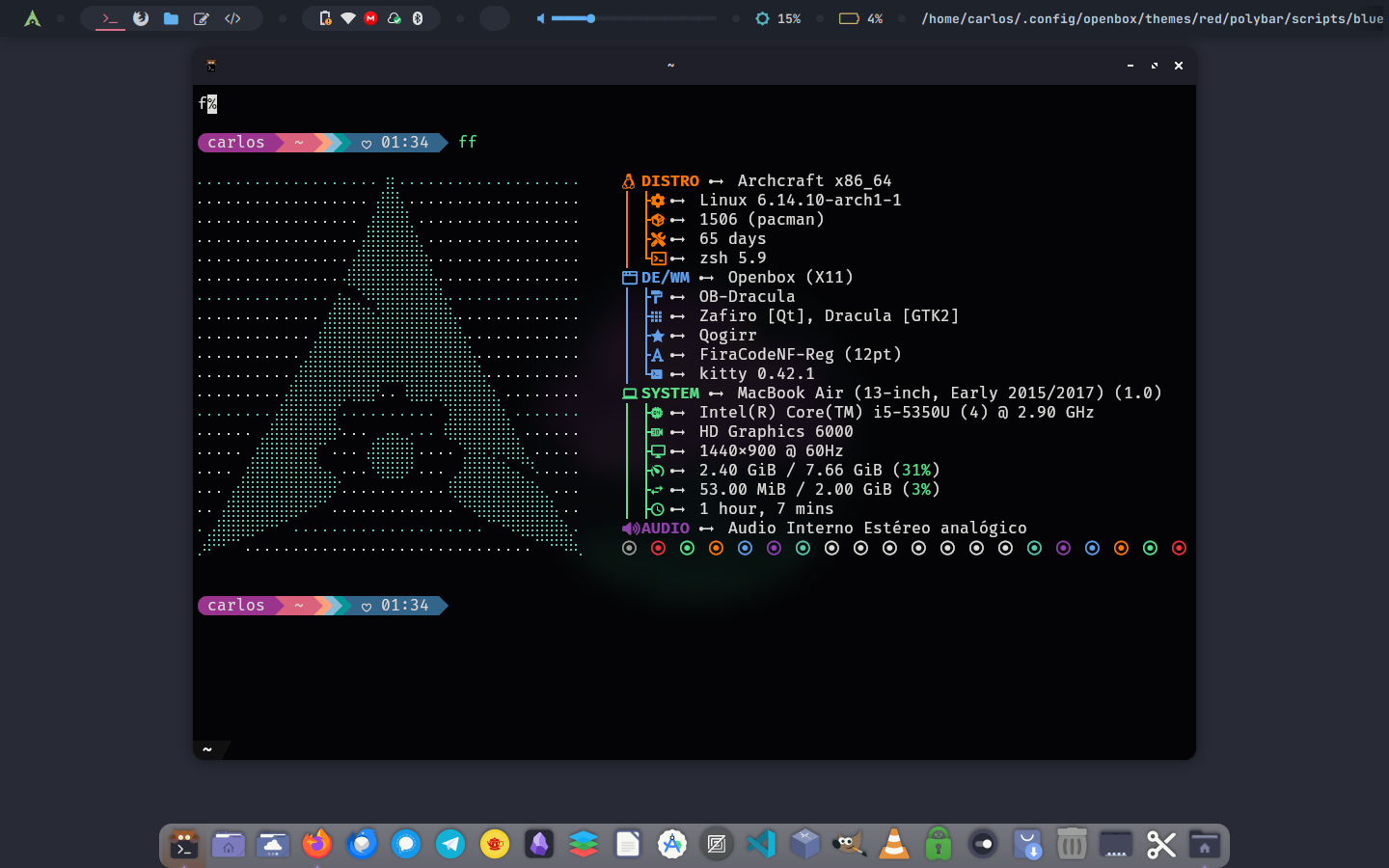Screen dimensions: 1389x868
Task: Click '1506 (pacman)' package count
Action: pos(762,219)
